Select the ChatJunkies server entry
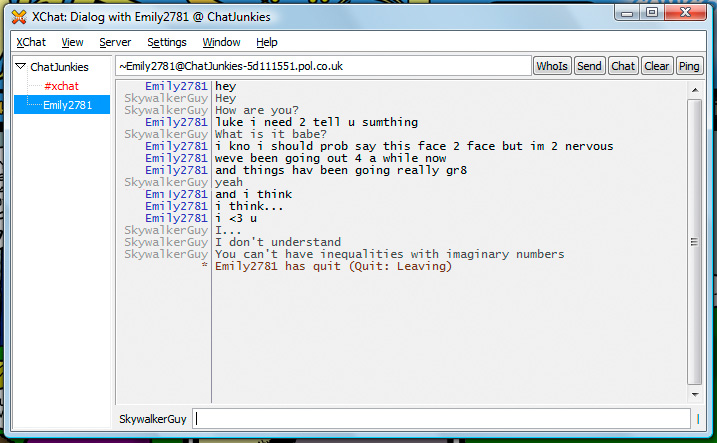717x443 pixels. click(x=59, y=67)
